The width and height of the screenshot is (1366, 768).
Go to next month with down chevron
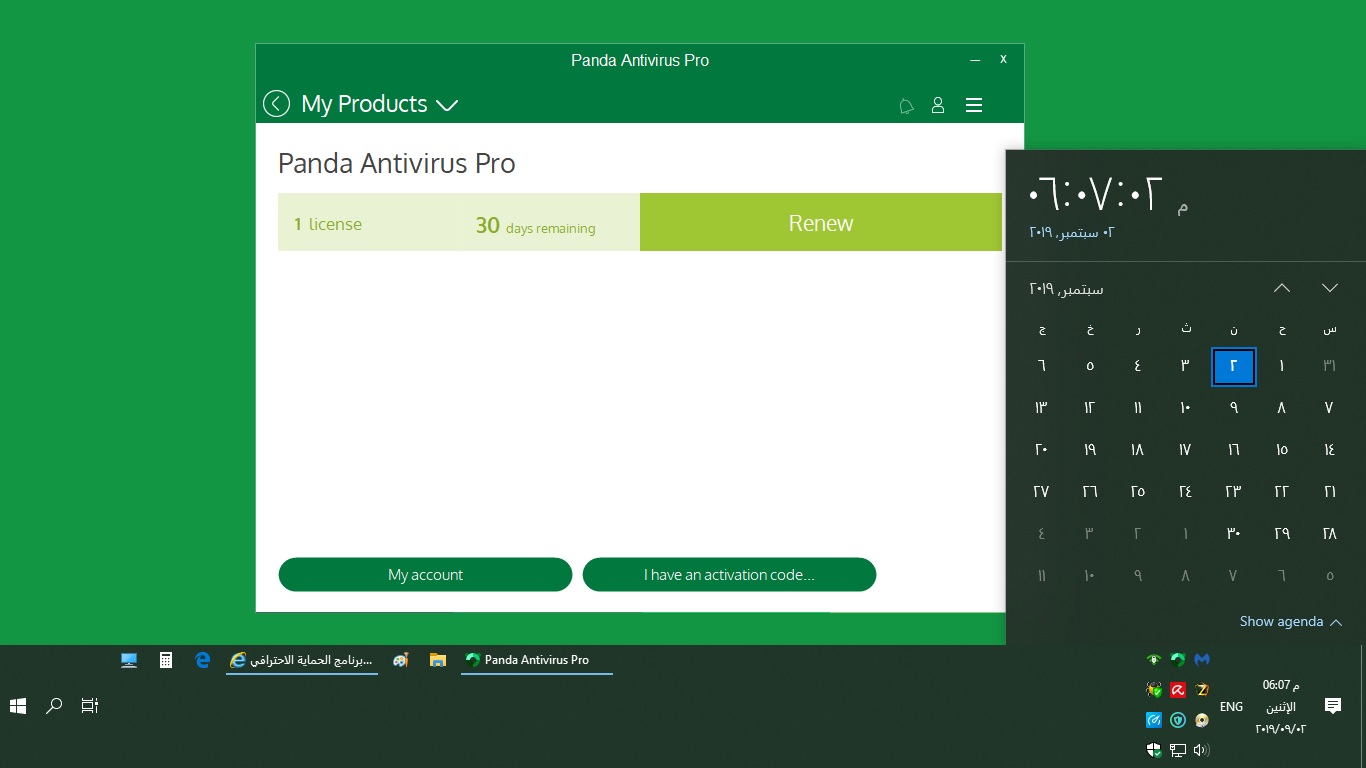(x=1330, y=288)
